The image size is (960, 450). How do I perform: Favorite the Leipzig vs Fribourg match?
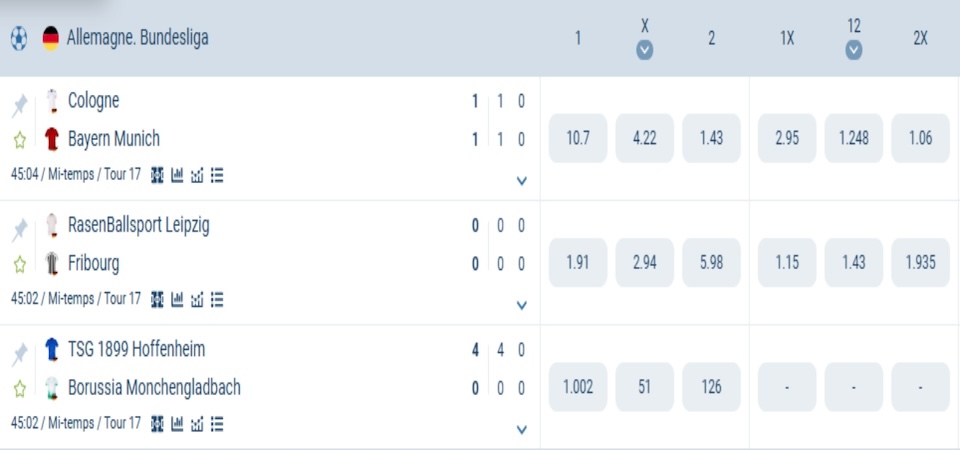[19, 264]
